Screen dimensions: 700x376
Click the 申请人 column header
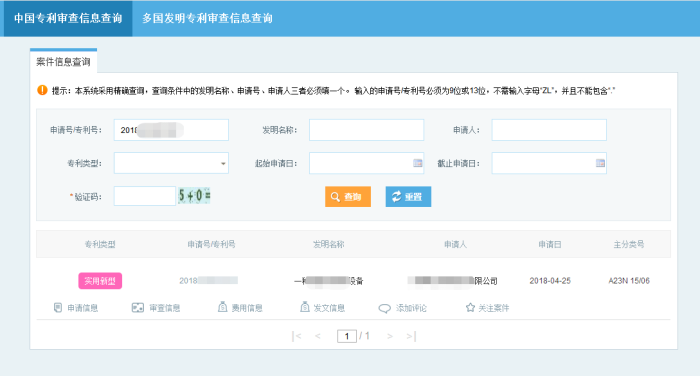tap(455, 244)
